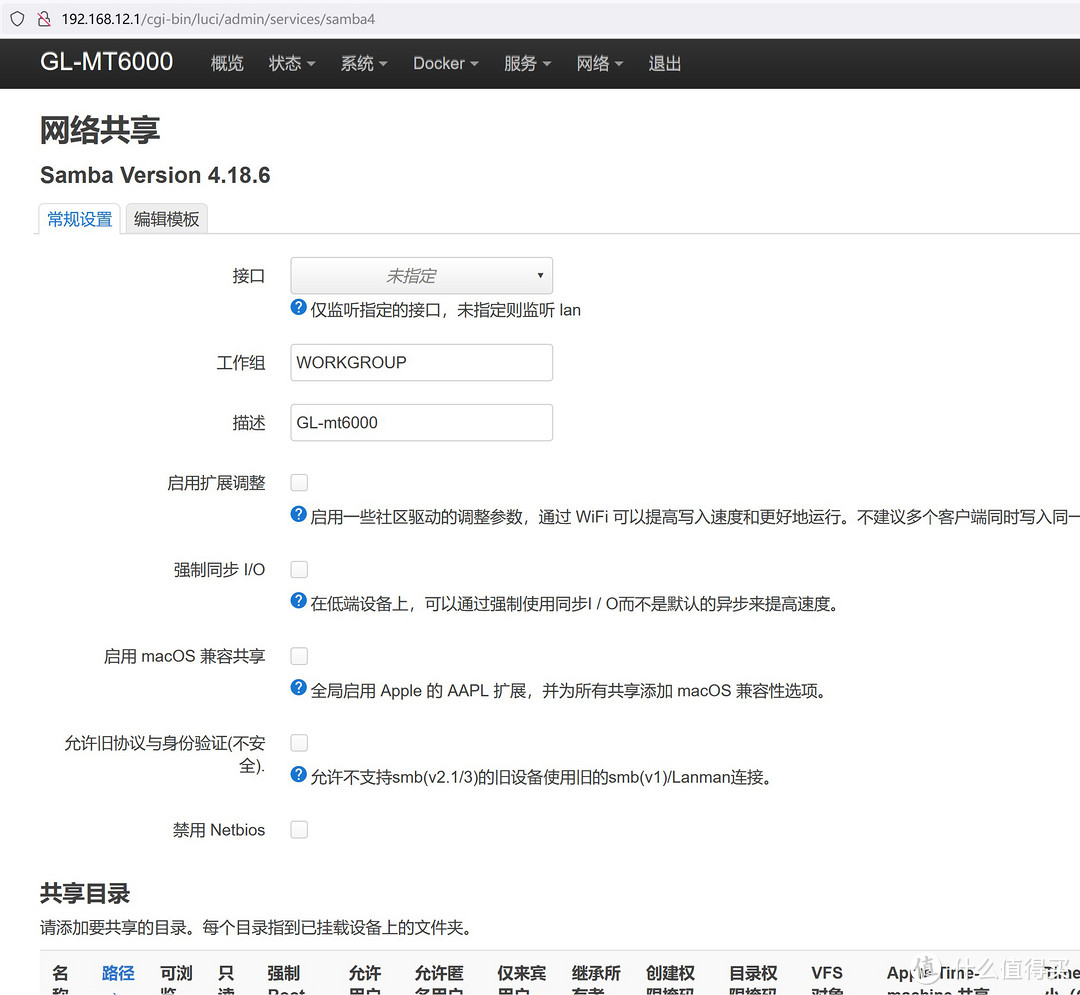Click the GL-MT6000 brand link

[x=106, y=62]
